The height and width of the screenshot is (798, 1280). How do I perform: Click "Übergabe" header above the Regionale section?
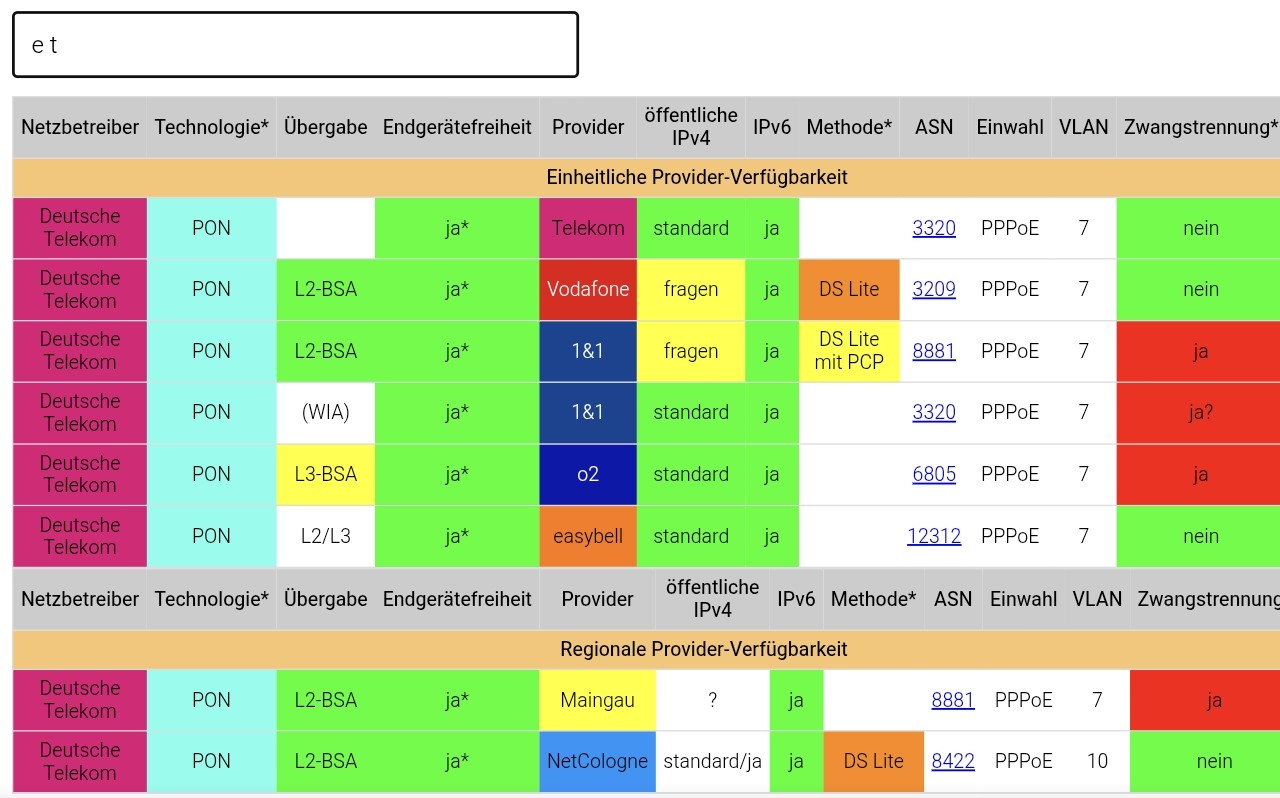(326, 599)
